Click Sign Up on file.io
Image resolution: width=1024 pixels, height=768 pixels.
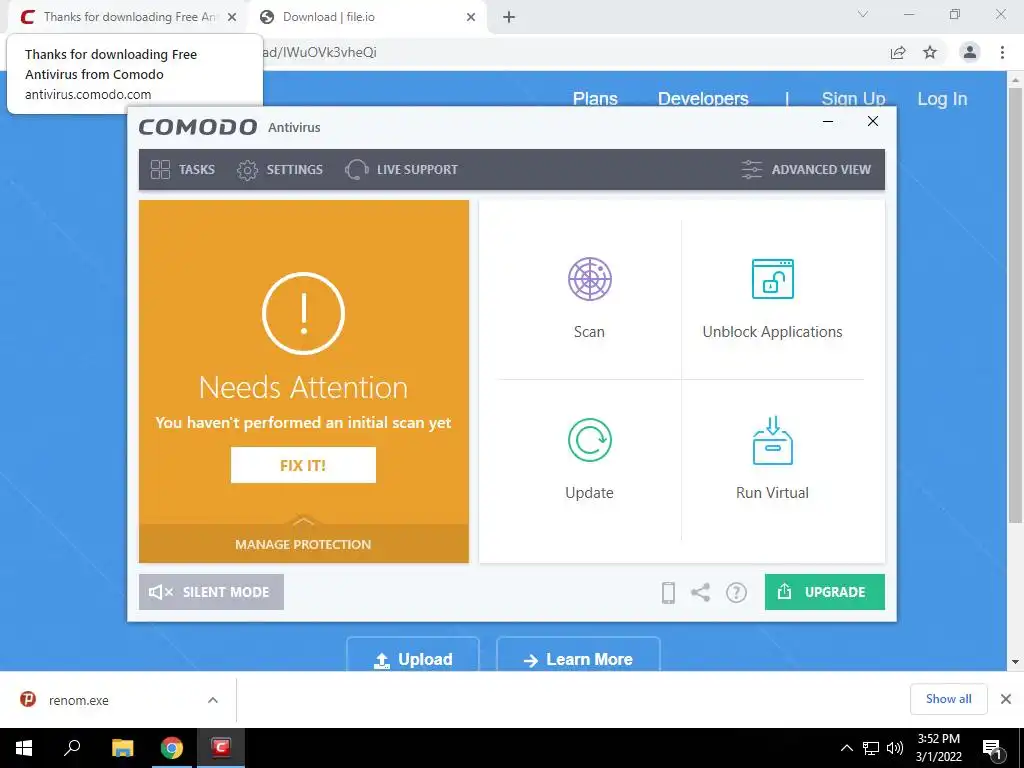coord(853,99)
